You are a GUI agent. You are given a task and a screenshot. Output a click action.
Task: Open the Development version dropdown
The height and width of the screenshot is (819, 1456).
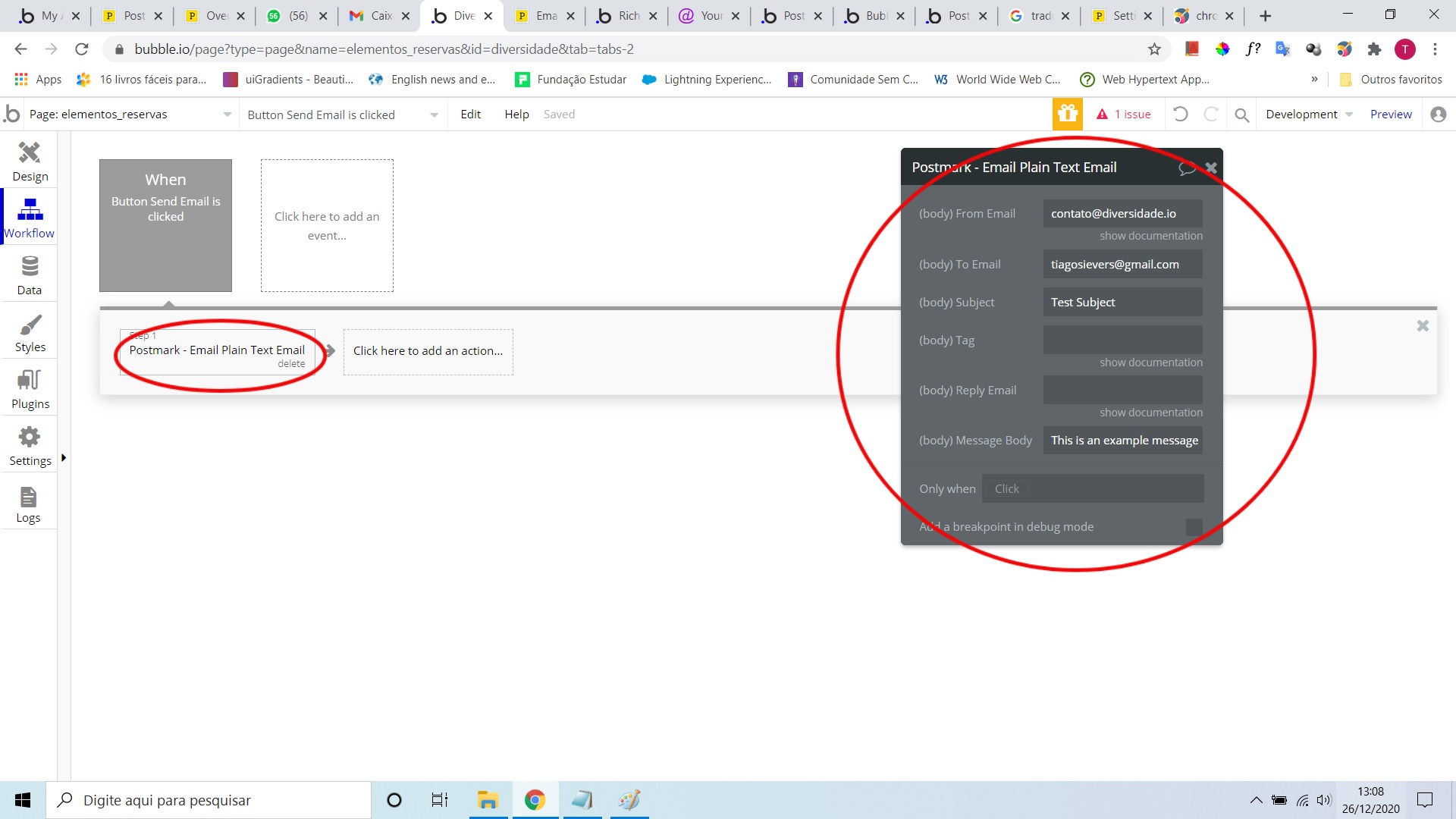coord(1309,115)
